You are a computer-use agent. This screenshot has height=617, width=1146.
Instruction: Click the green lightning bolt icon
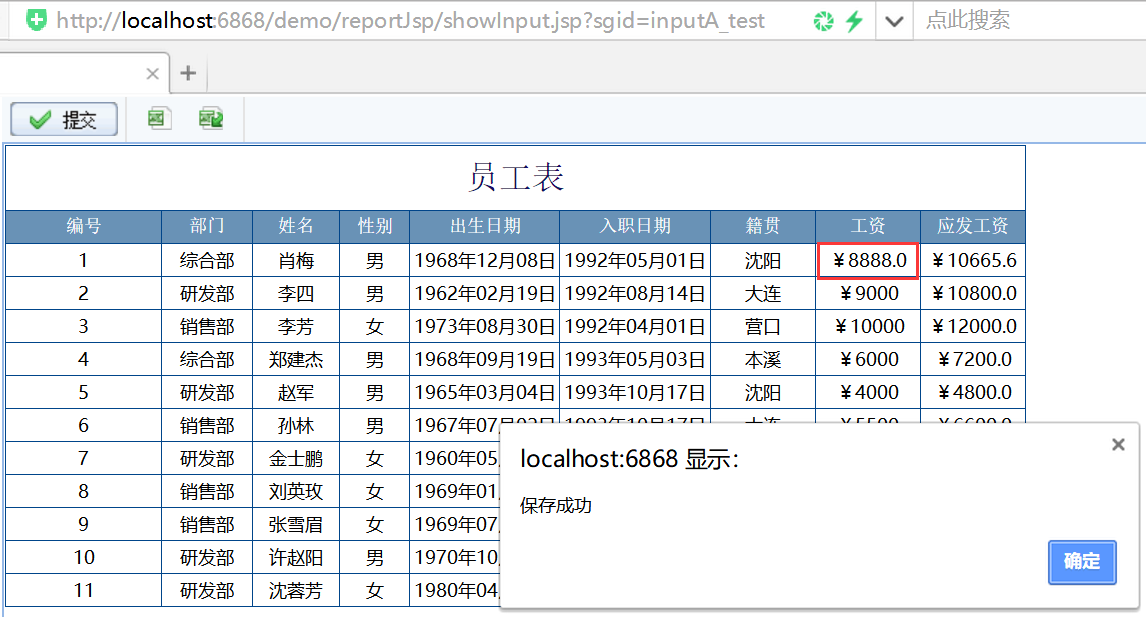tap(854, 21)
